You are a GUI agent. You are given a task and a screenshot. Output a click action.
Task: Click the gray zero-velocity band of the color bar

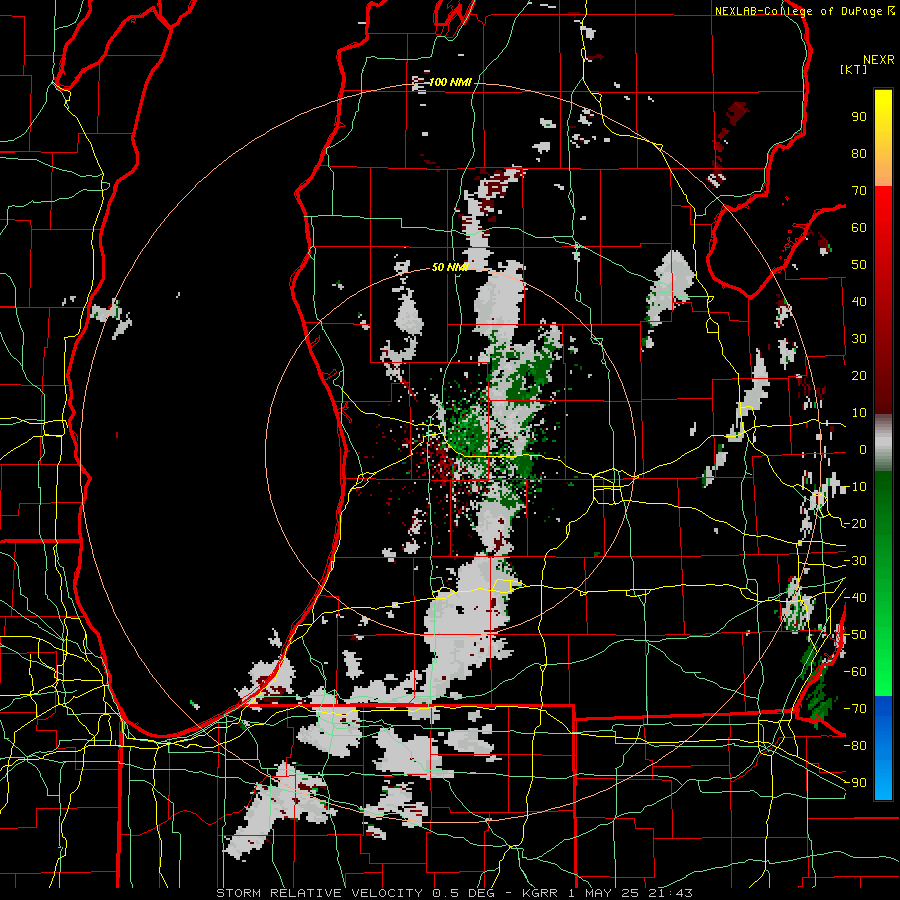883,442
